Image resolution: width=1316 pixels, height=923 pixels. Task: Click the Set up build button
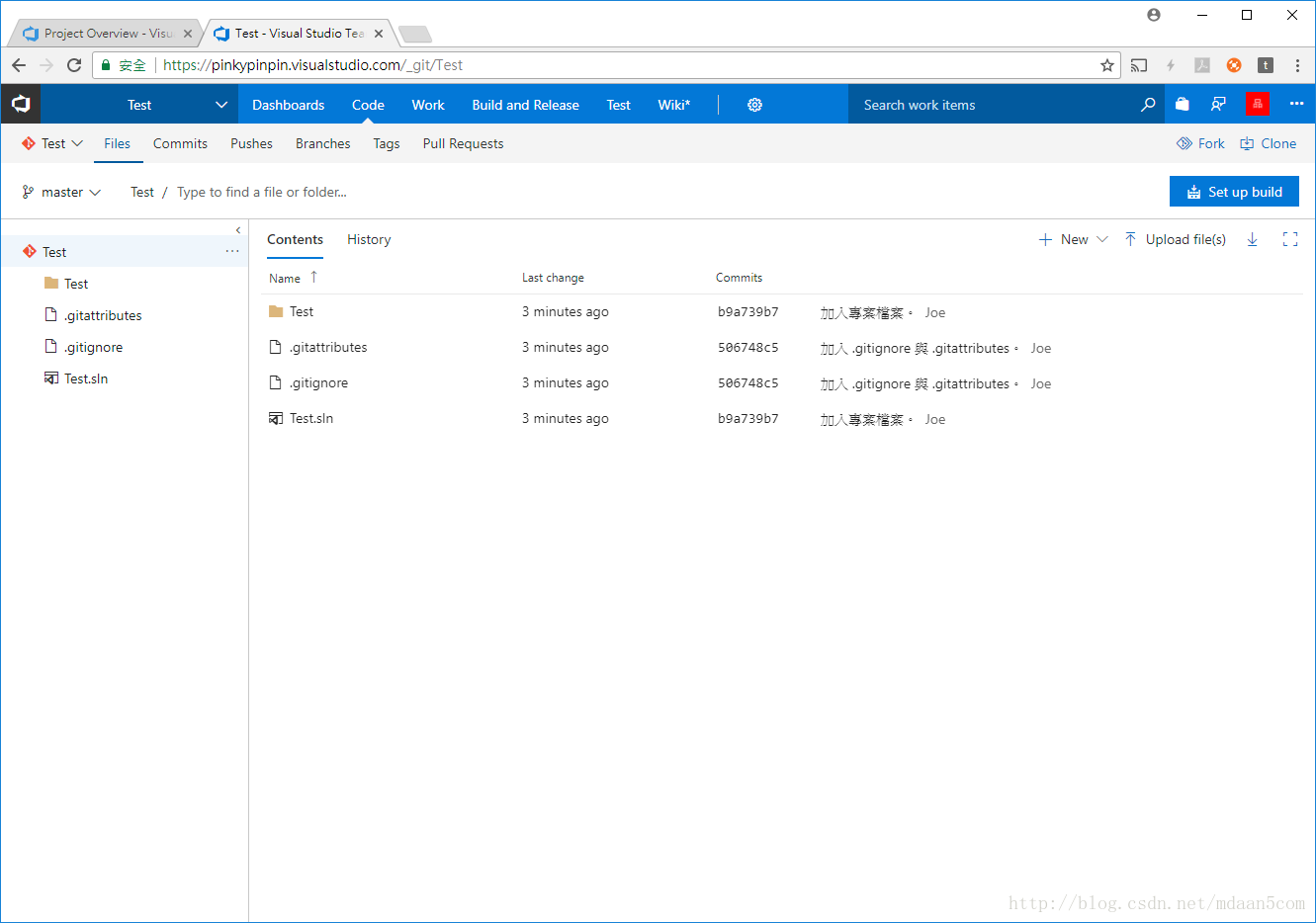(1234, 192)
